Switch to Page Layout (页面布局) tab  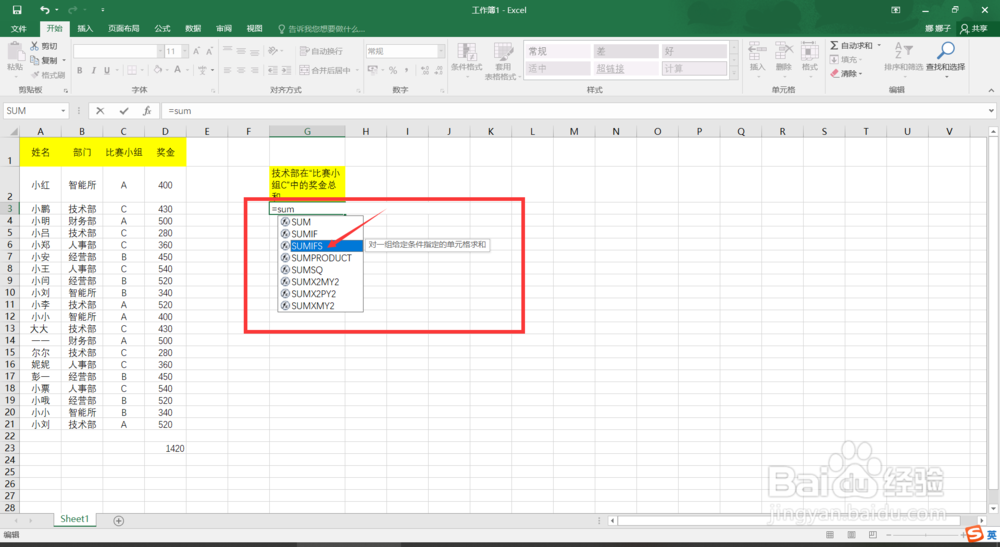[123, 28]
